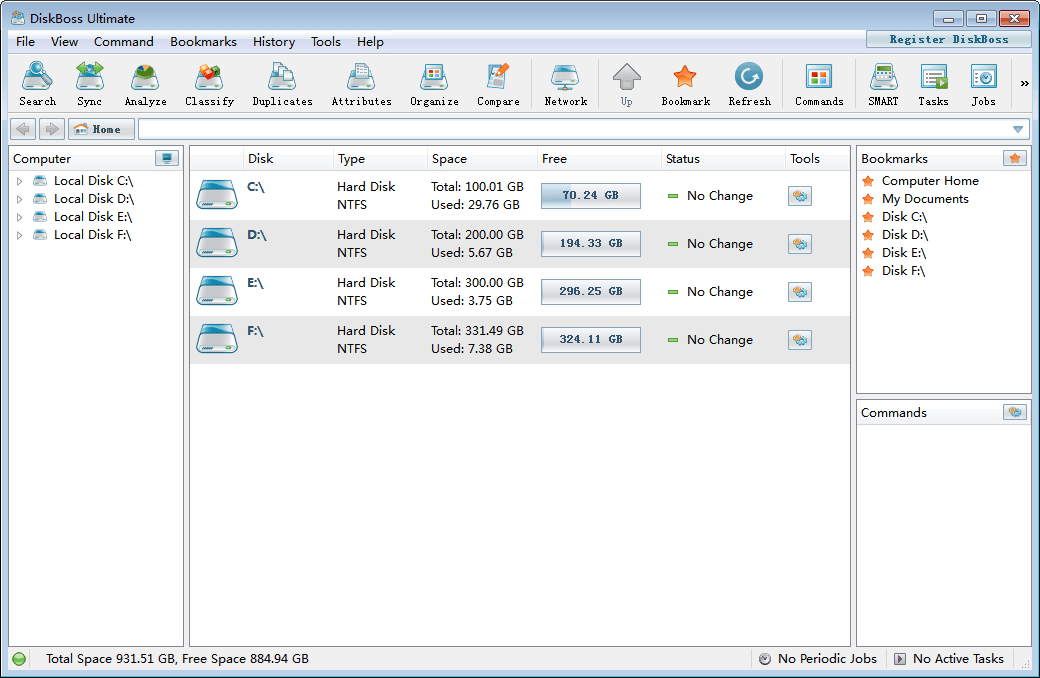This screenshot has width=1040, height=678.
Task: Open the Tasks manager
Action: 933,84
